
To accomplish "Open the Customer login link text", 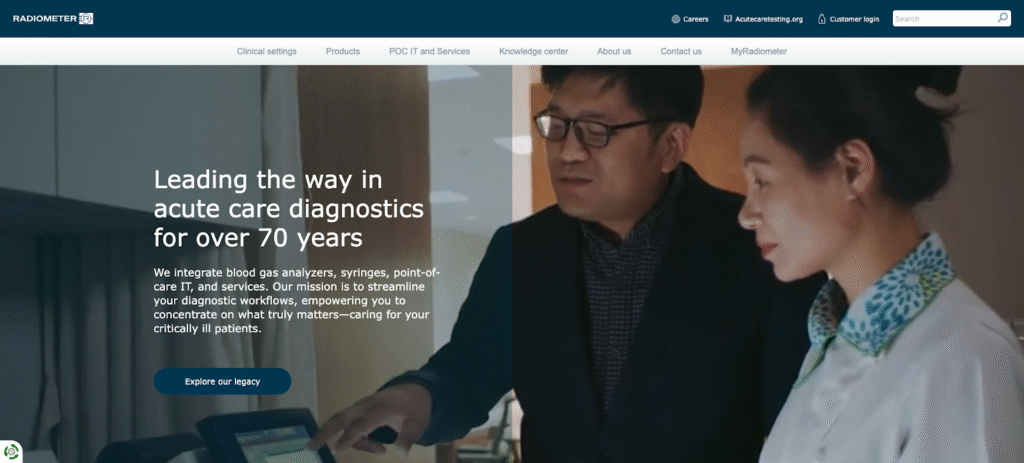I will click(855, 19).
